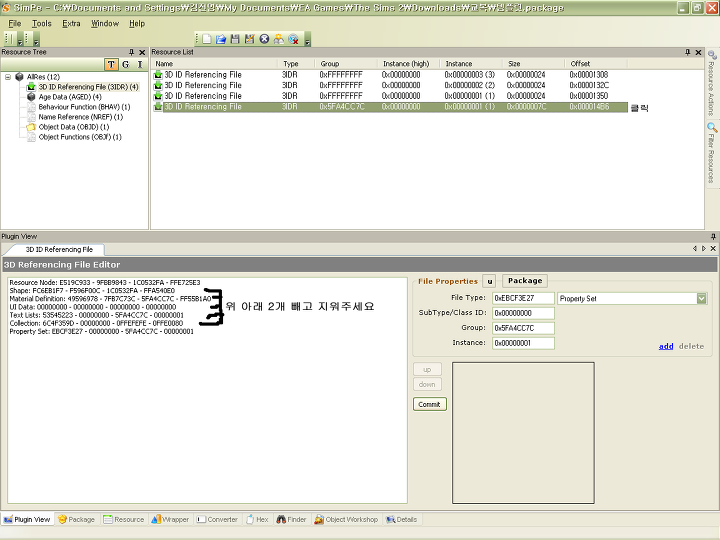This screenshot has height=540, width=720.
Task: Toggle the T view mode in Resource Tree
Action: (111, 65)
